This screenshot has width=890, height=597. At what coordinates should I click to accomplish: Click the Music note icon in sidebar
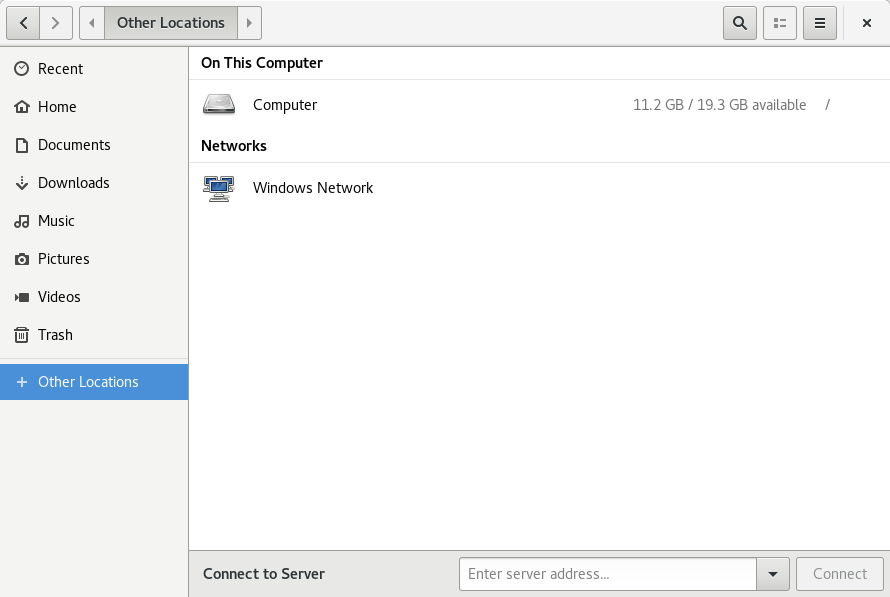coord(22,221)
